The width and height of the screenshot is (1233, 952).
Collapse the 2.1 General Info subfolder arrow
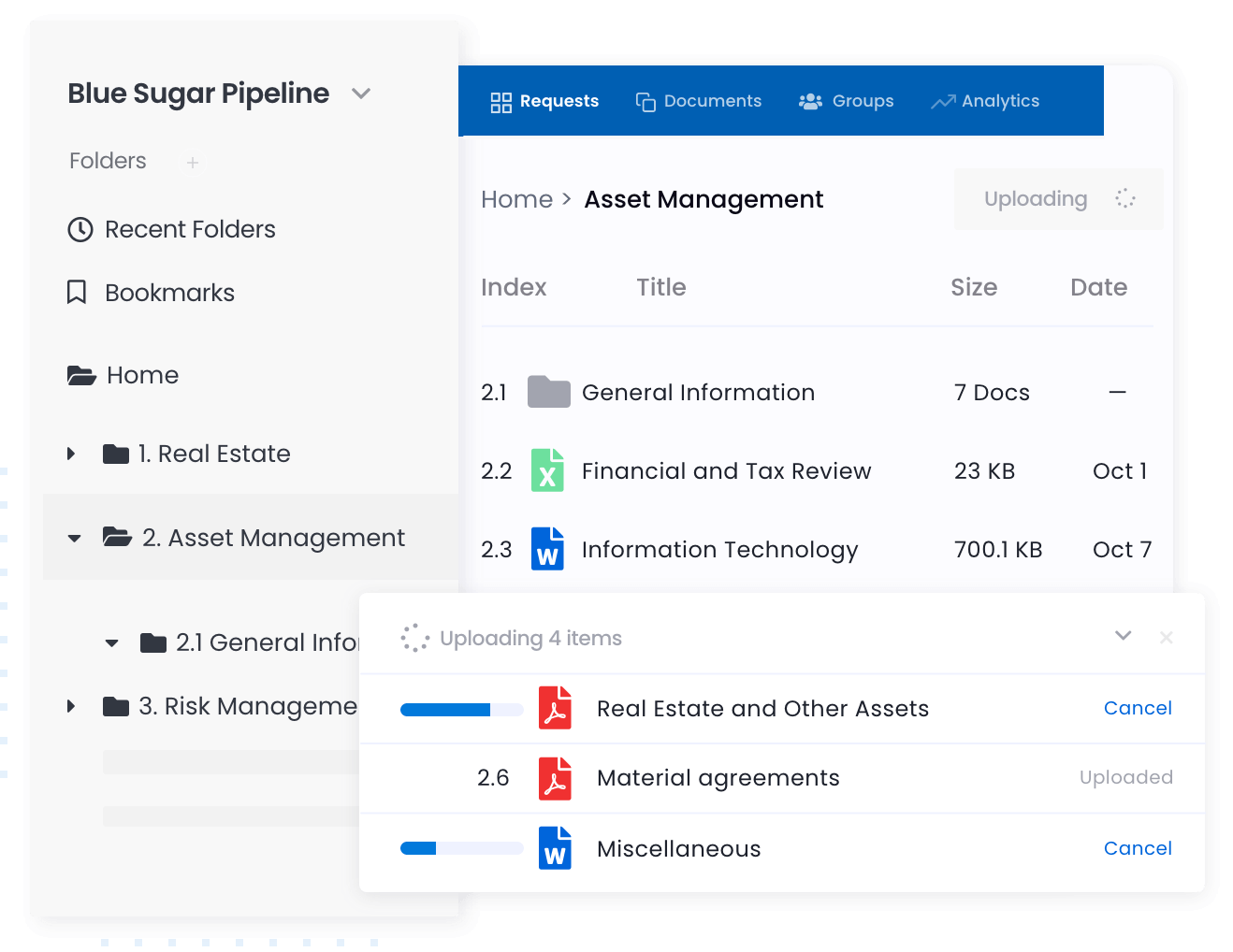tap(112, 642)
